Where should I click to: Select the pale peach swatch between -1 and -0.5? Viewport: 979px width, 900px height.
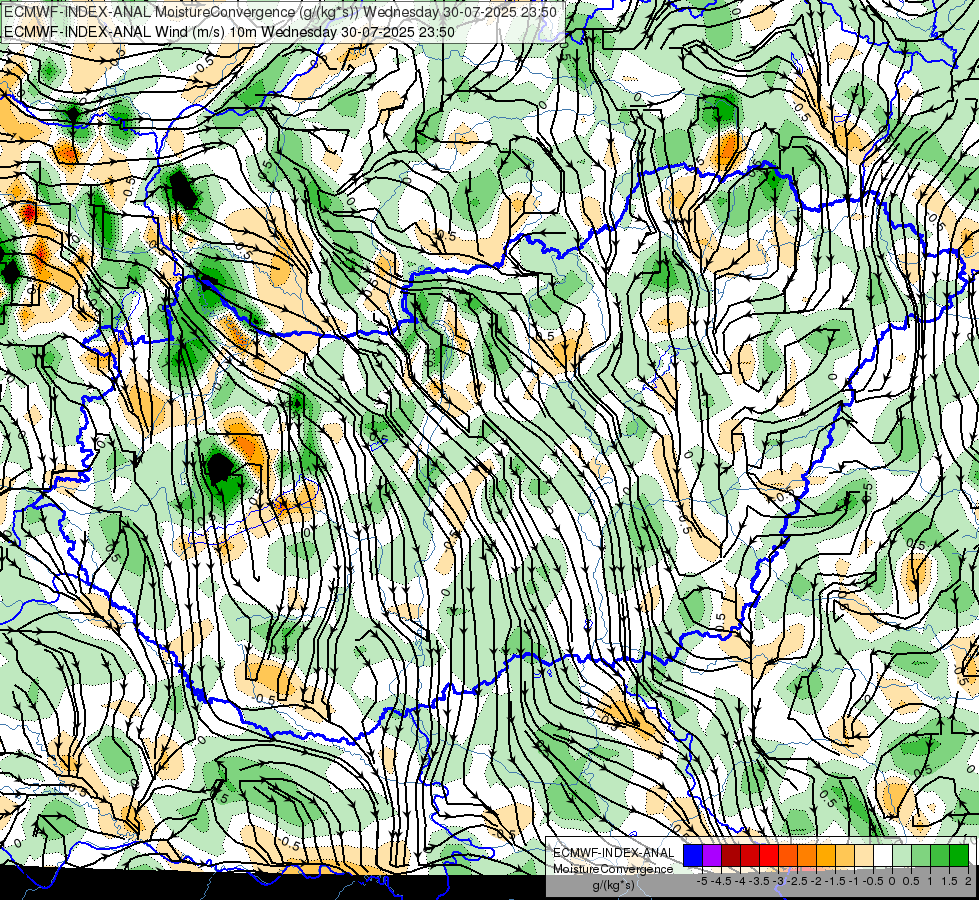click(x=863, y=855)
